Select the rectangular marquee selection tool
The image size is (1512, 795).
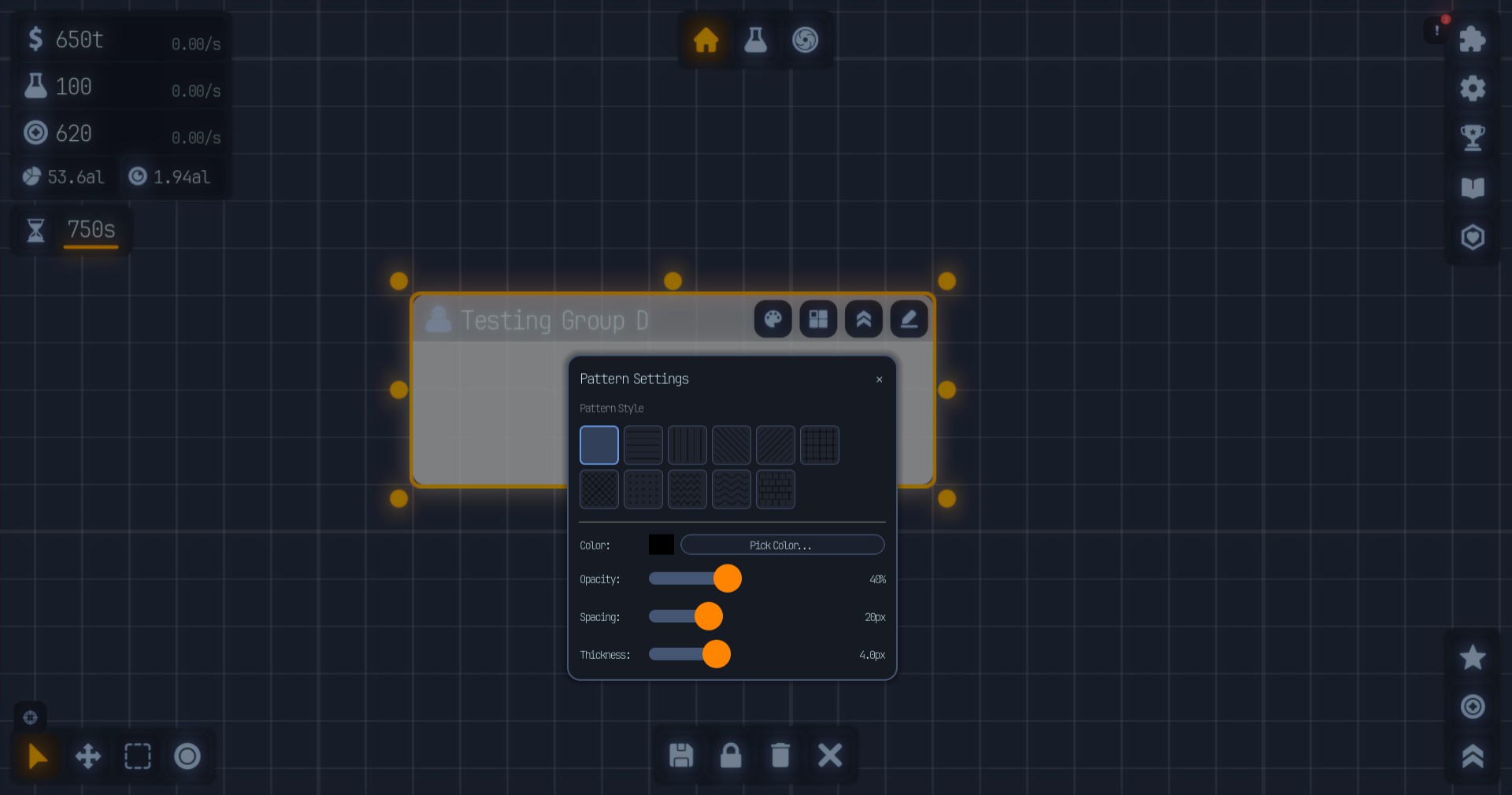pyautogui.click(x=138, y=756)
